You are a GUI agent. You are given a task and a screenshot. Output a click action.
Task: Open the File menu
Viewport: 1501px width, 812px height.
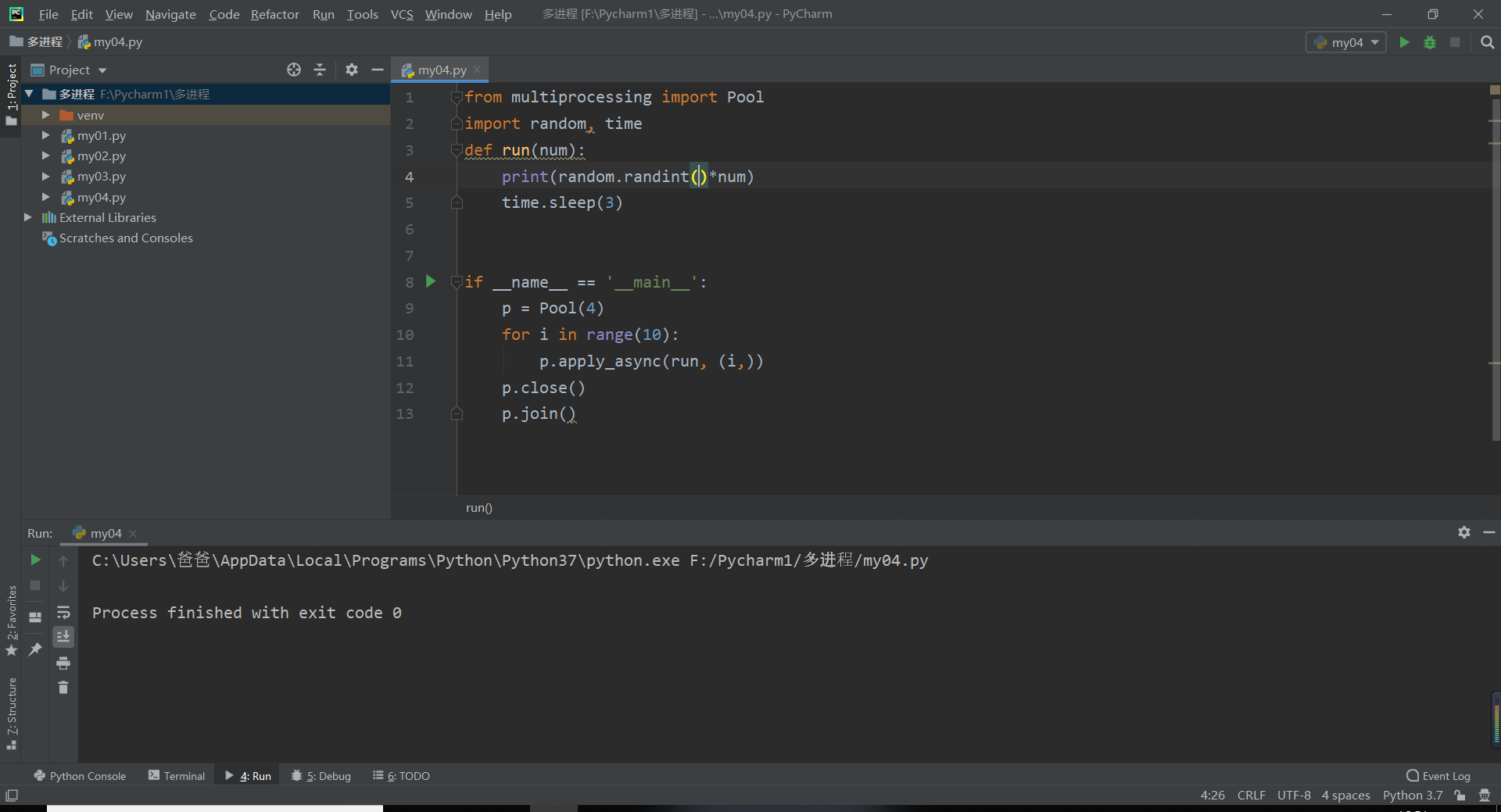point(48,14)
